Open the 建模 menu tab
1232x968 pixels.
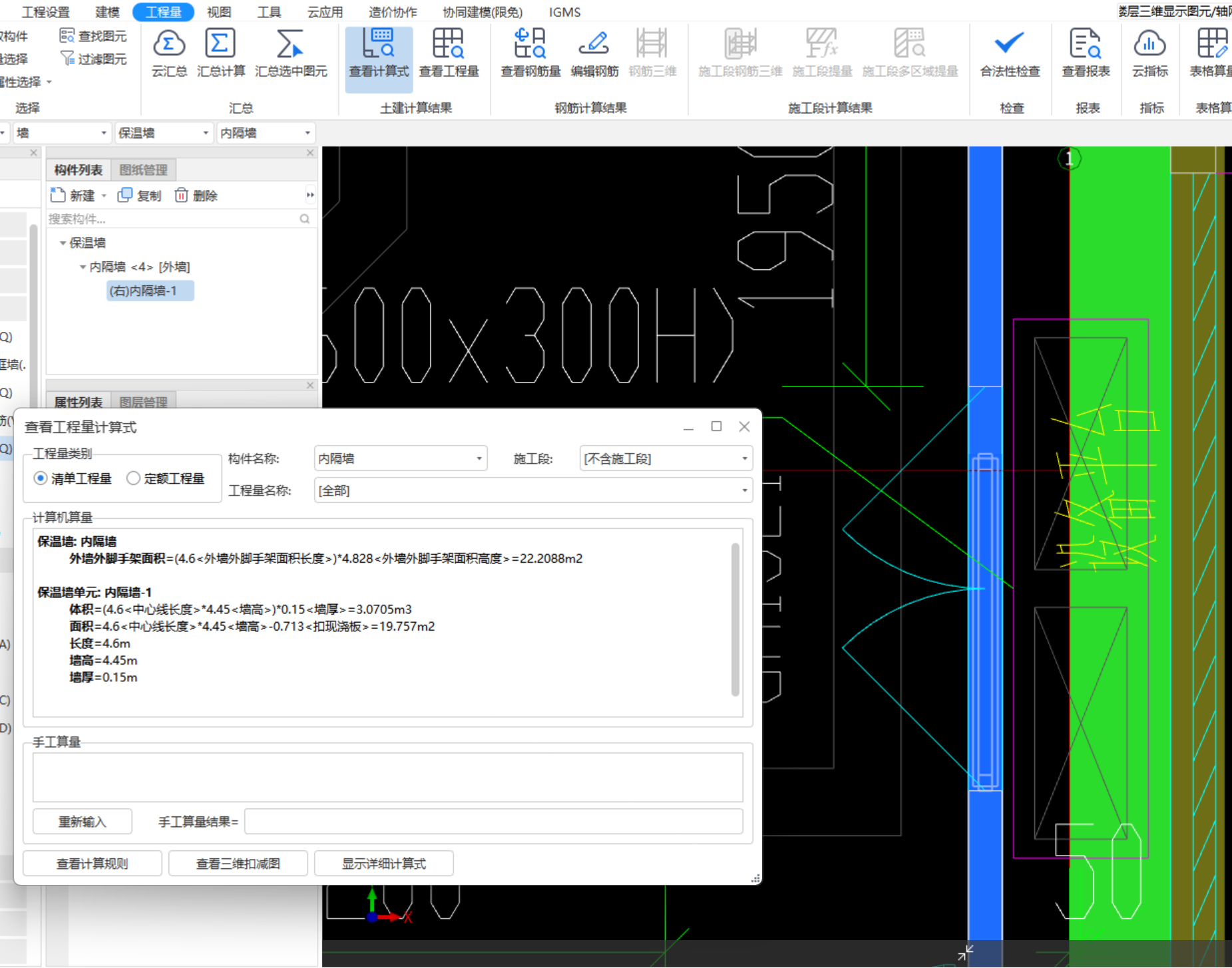click(107, 12)
